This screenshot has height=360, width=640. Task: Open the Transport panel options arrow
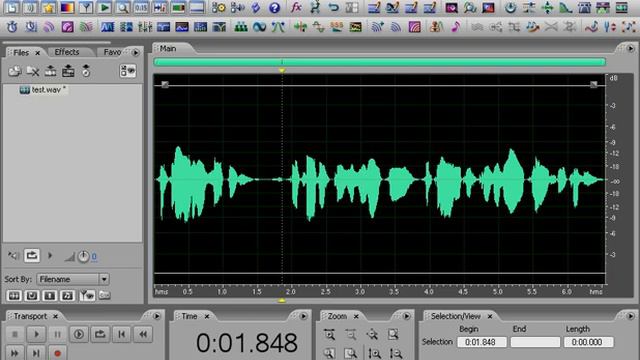coord(157,316)
